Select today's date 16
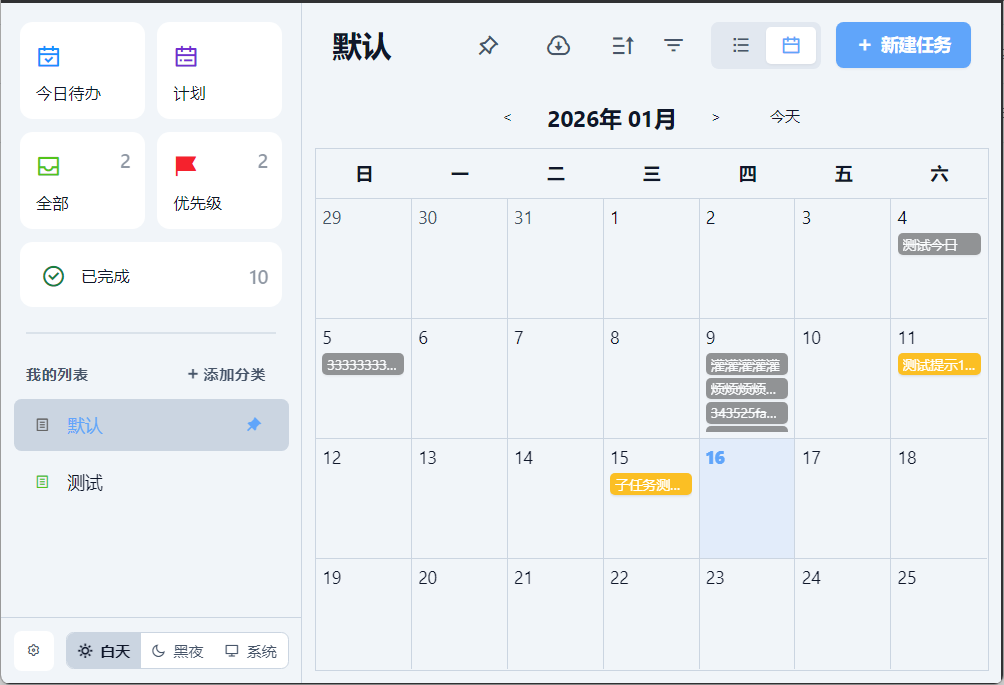The width and height of the screenshot is (1004, 685). click(x=747, y=498)
